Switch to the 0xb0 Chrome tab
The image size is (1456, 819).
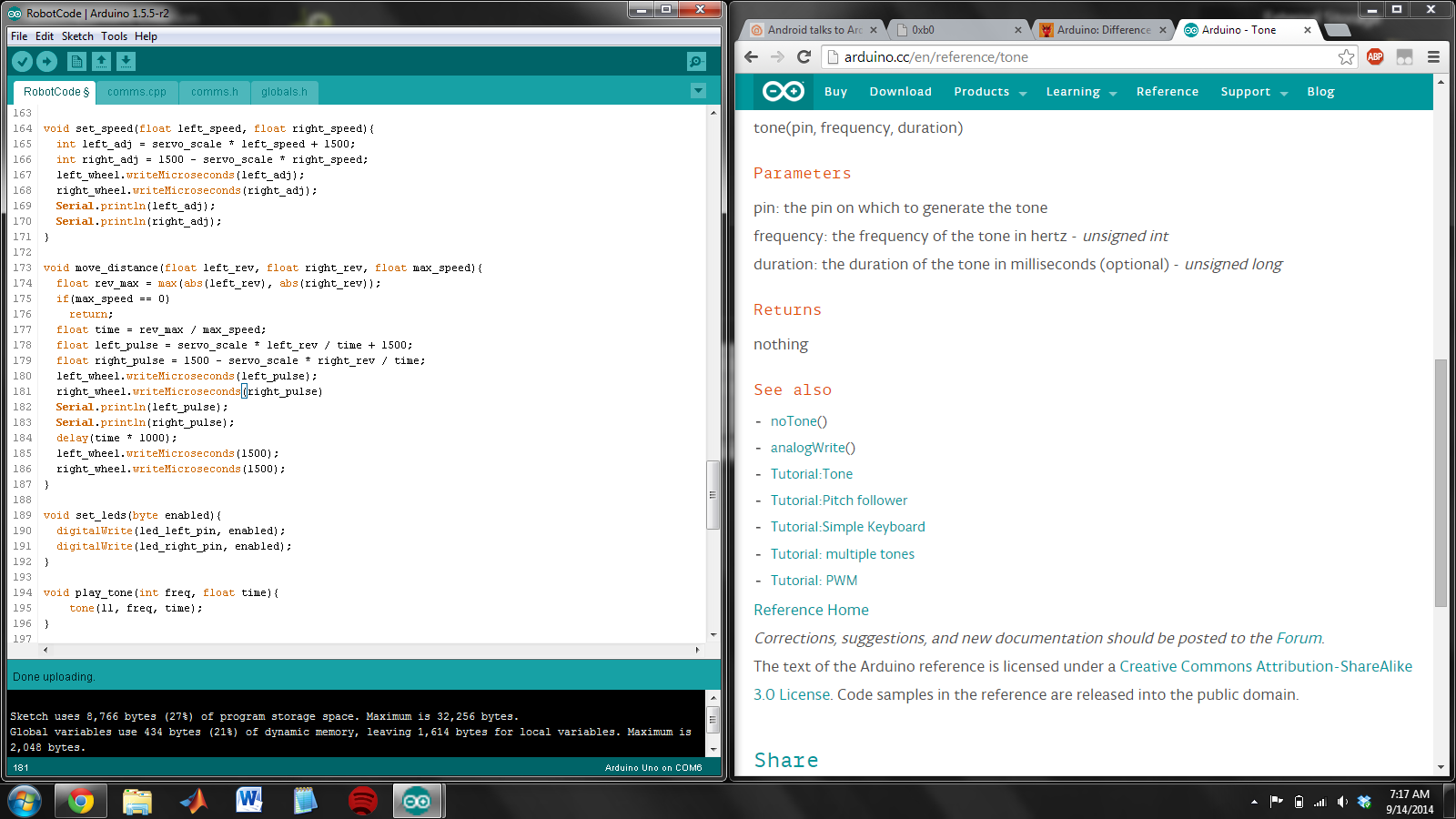point(955,30)
